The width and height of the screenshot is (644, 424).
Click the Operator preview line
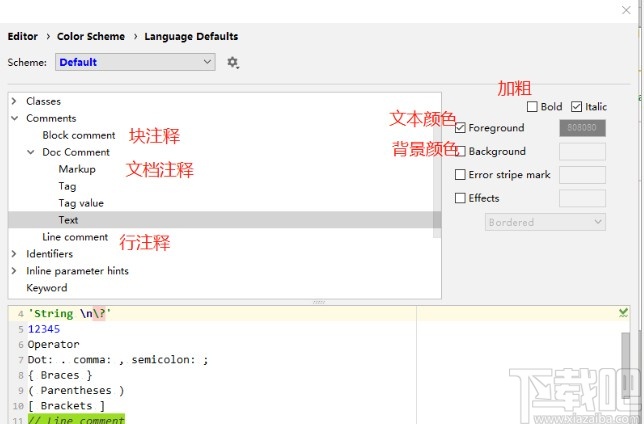coord(53,344)
